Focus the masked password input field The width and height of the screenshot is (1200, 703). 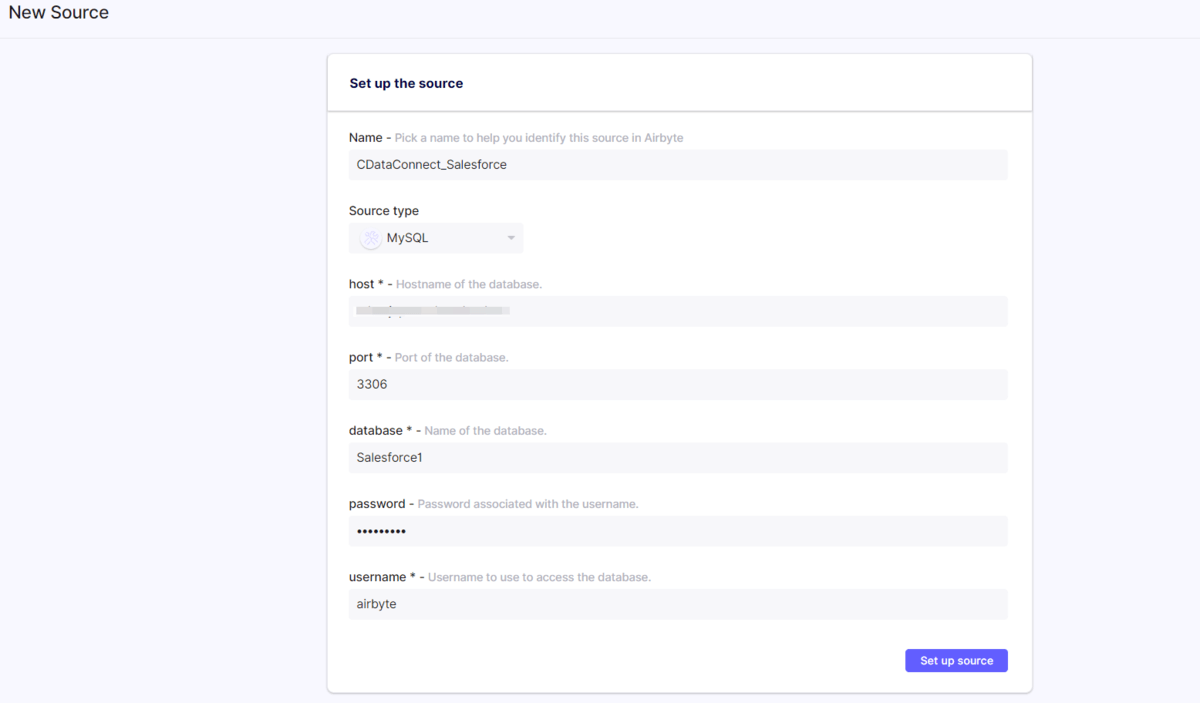tap(677, 531)
